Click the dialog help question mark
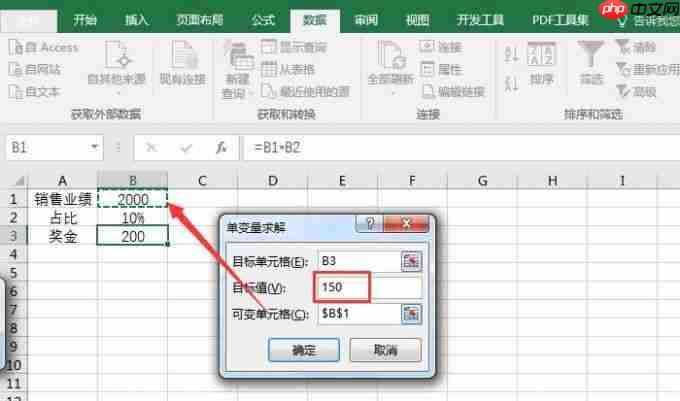 [x=369, y=224]
